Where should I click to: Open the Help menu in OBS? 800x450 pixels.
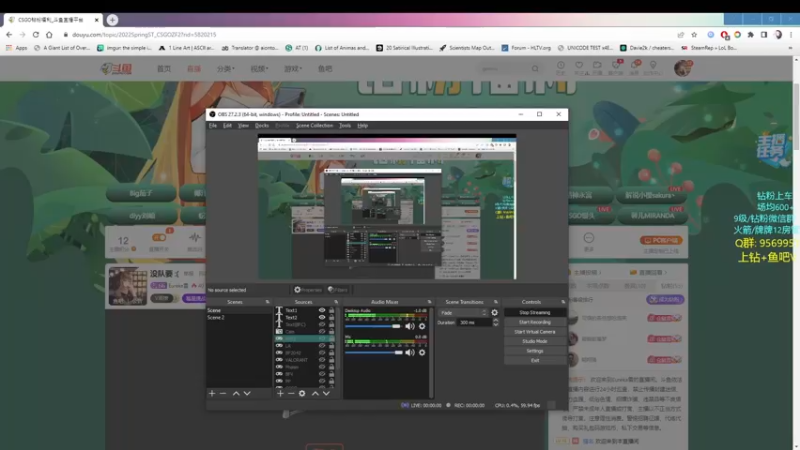[x=362, y=126]
